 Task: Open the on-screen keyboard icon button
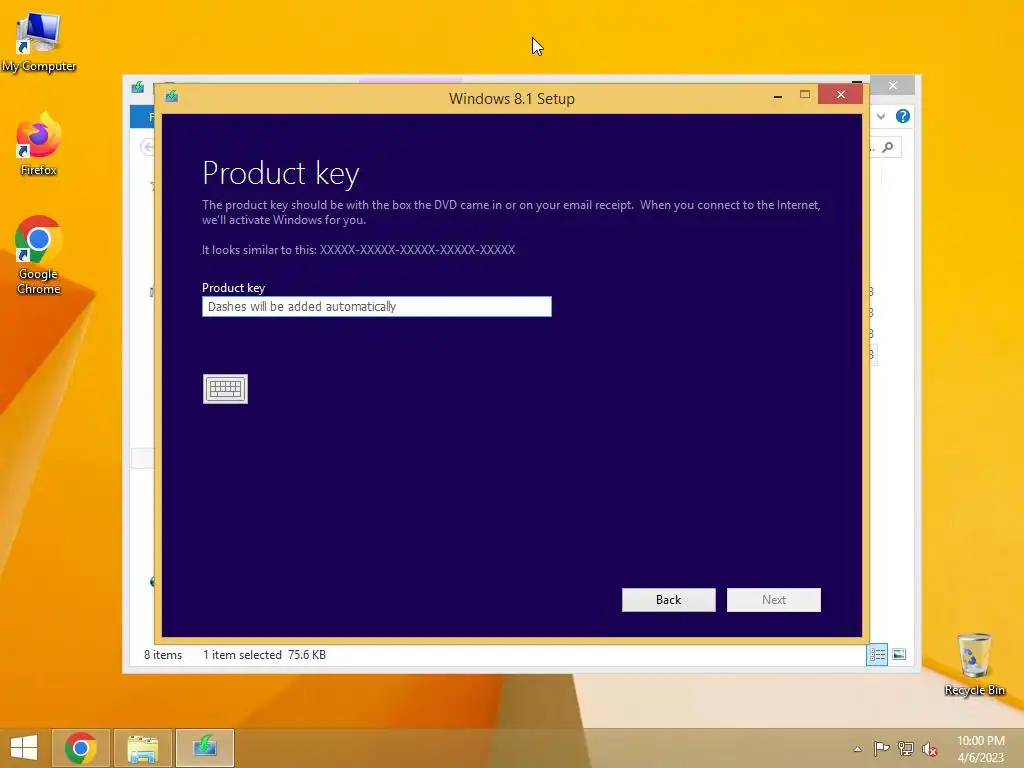coord(225,389)
